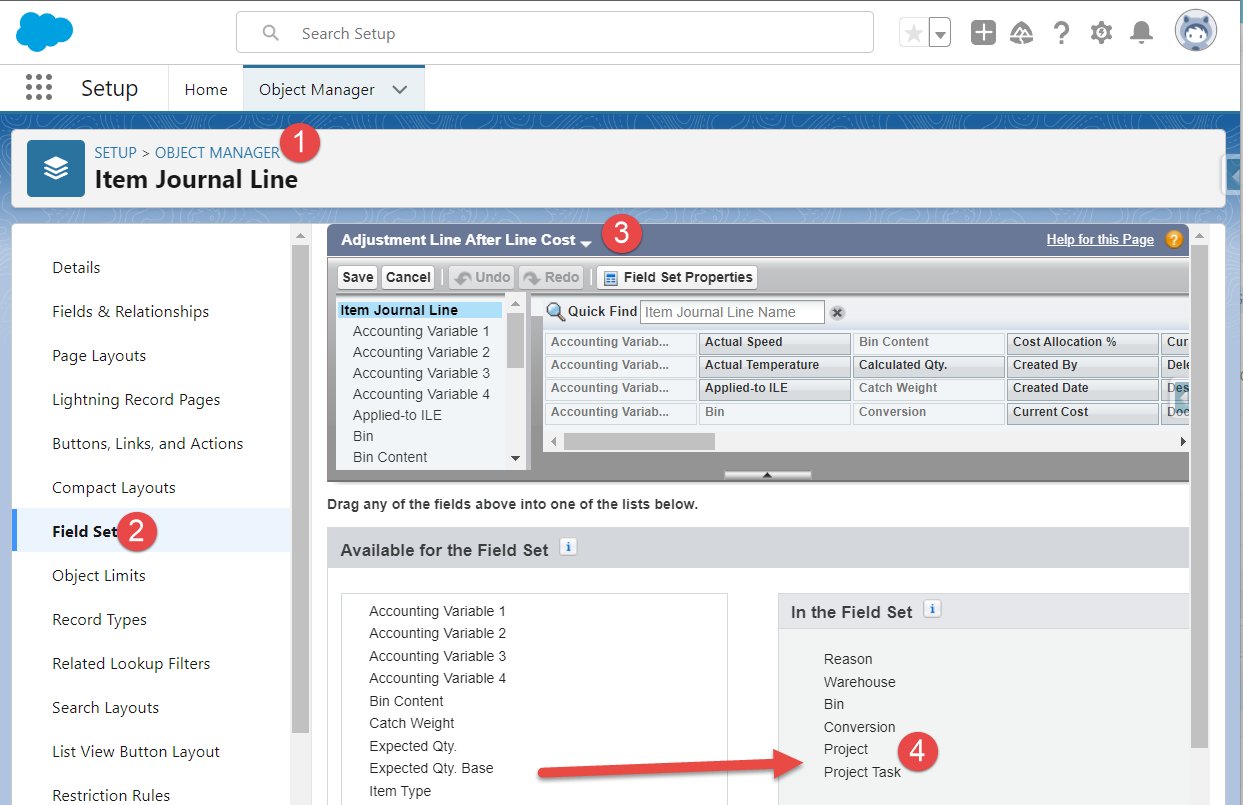Image resolution: width=1243 pixels, height=805 pixels.
Task: Click the Save button
Action: pos(357,277)
